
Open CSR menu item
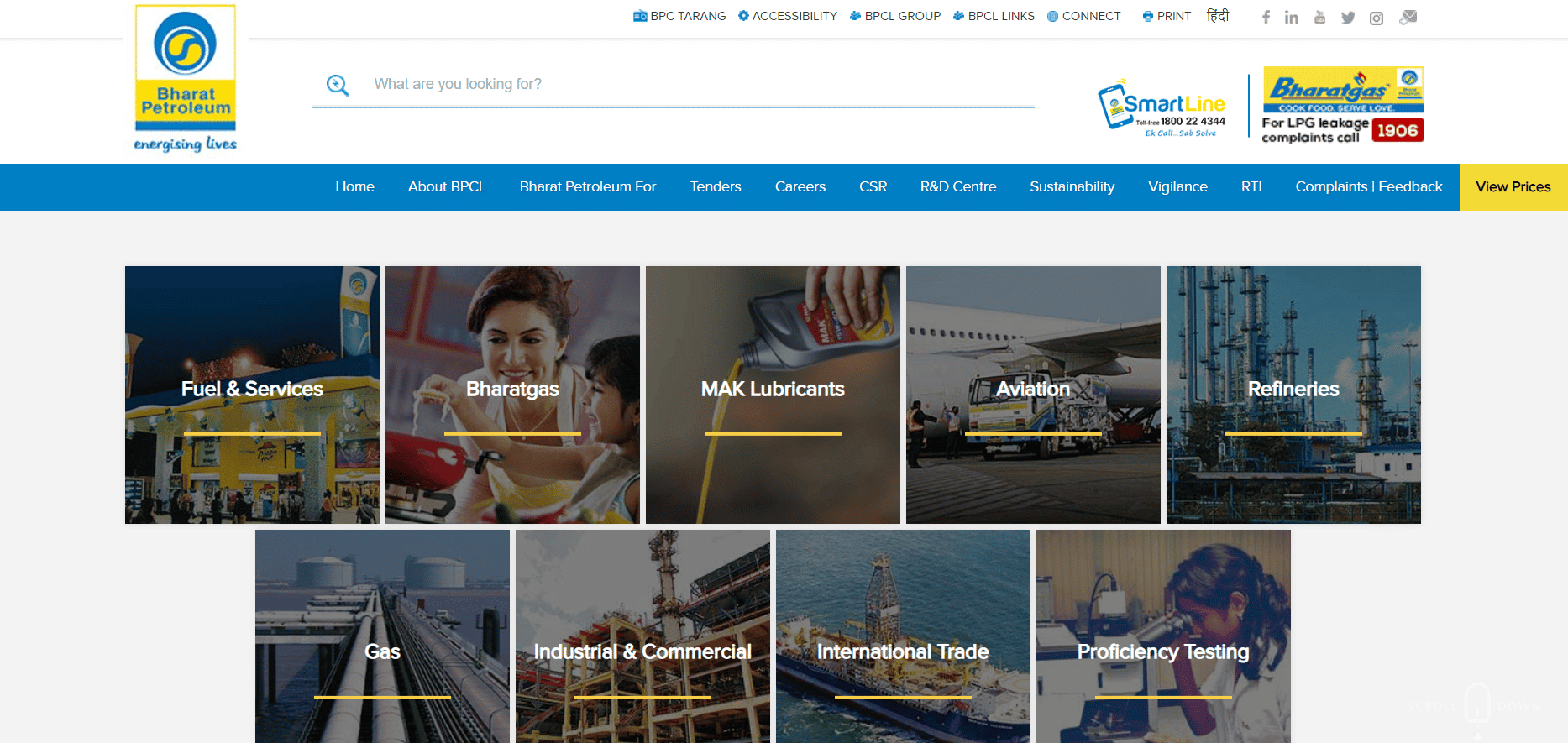point(873,186)
